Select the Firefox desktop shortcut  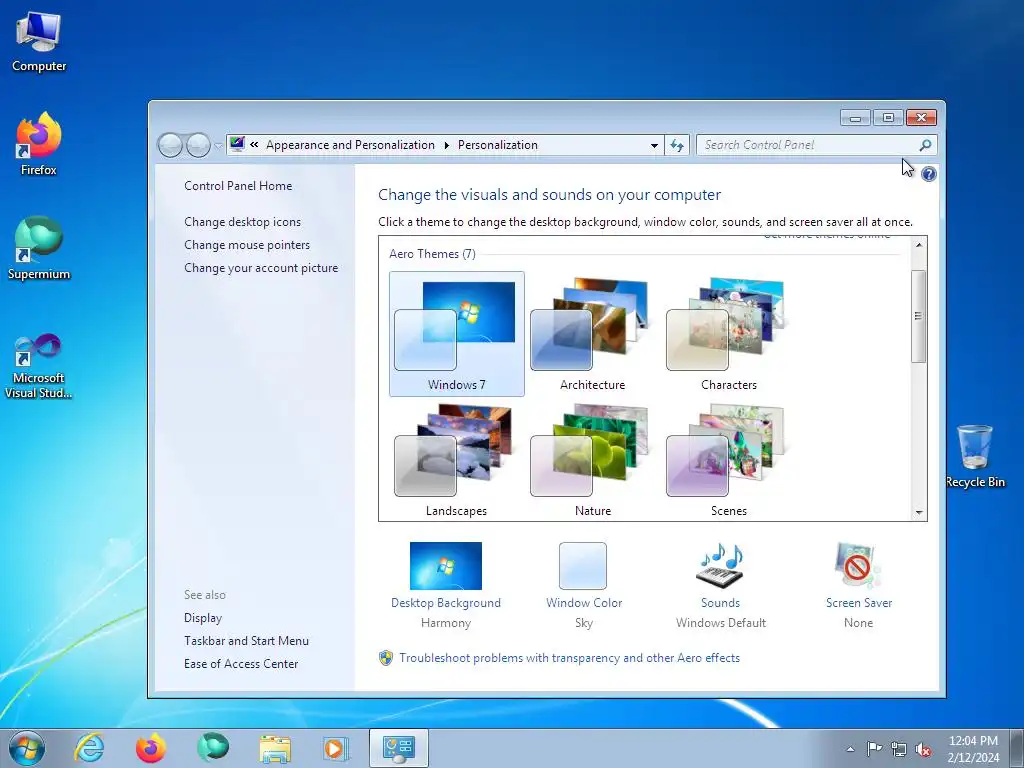(39, 144)
